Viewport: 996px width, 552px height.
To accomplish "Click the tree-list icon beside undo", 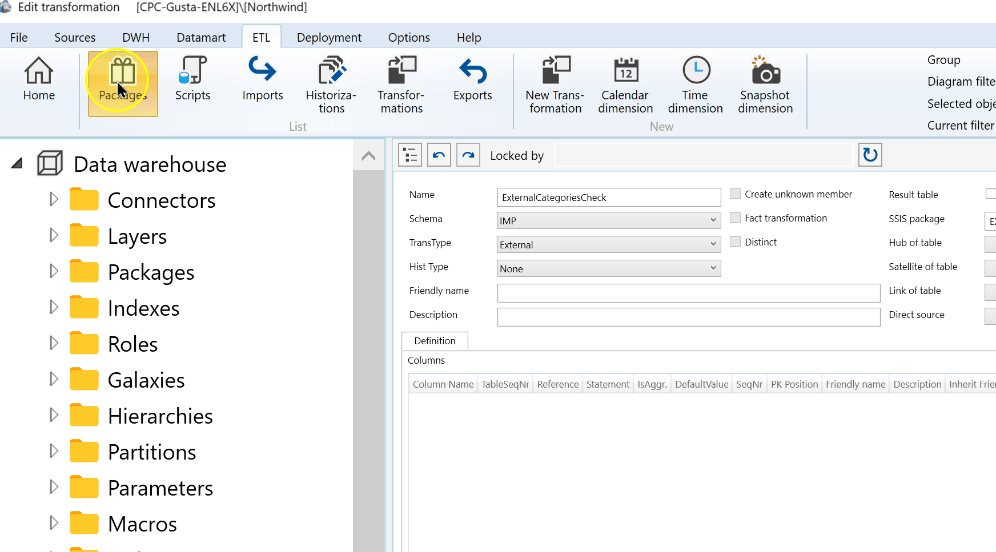I will [410, 155].
